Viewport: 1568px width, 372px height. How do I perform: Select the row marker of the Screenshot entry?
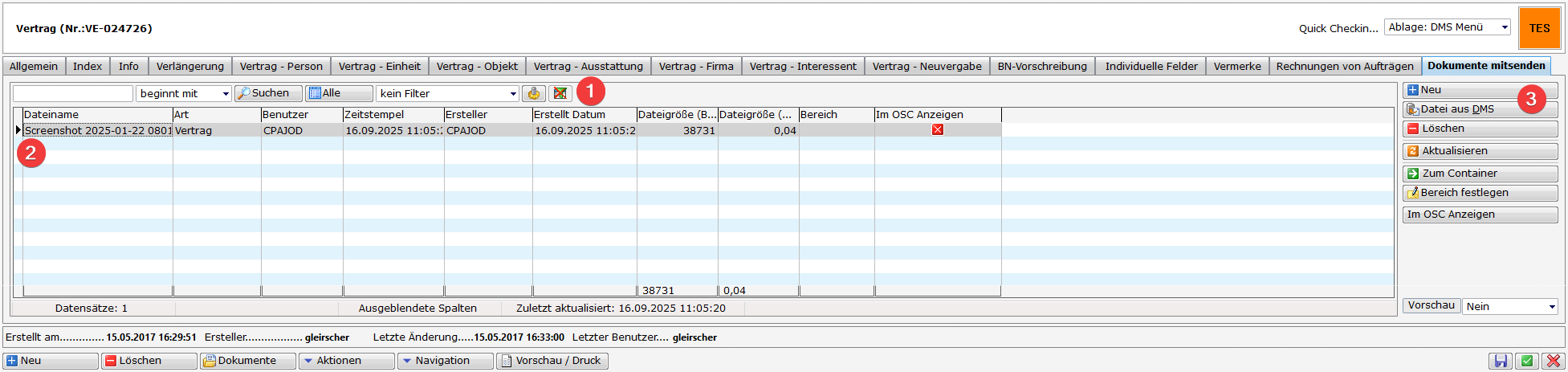18,130
